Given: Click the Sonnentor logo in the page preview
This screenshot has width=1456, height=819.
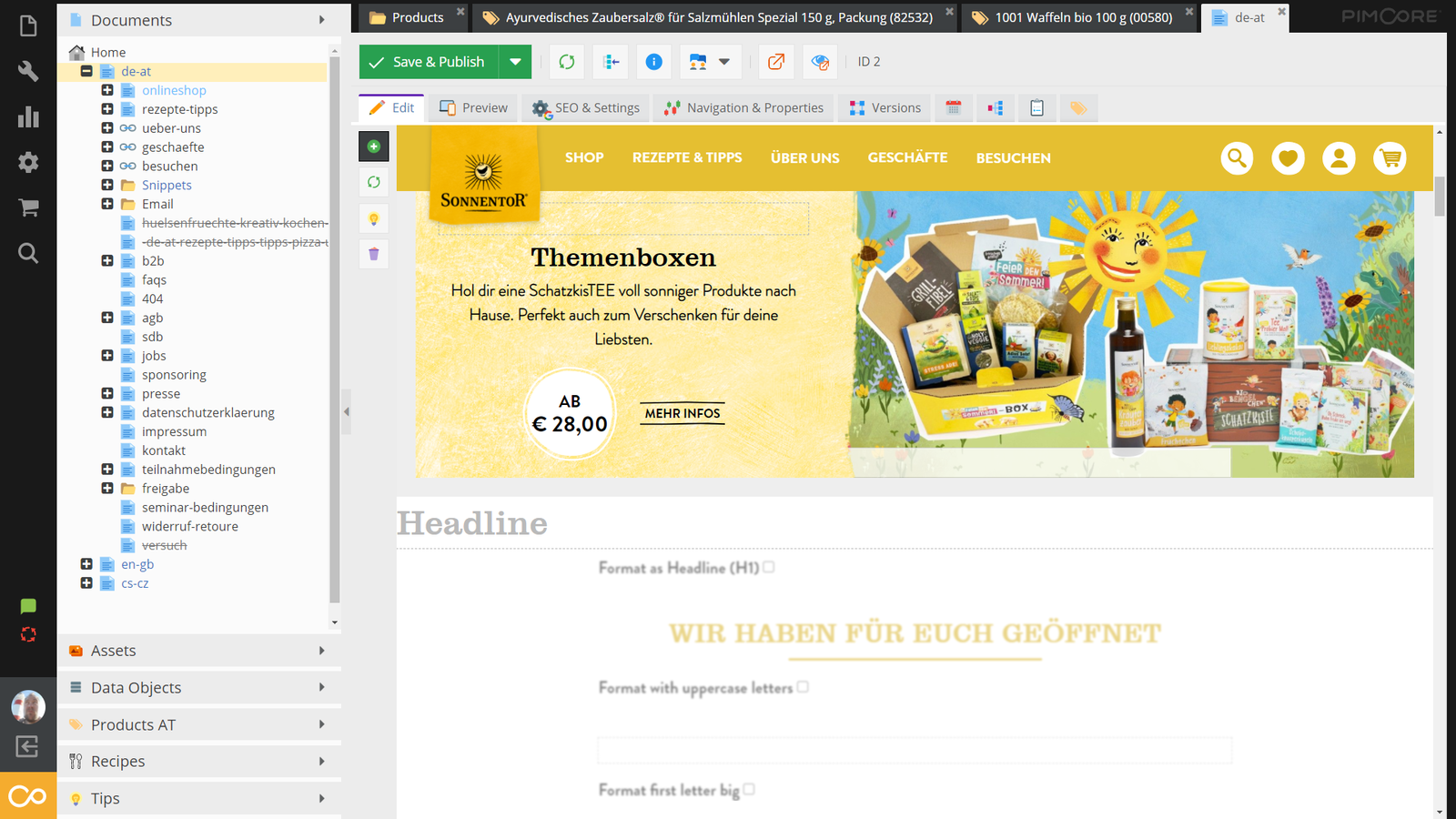Looking at the screenshot, I should coord(483,176).
